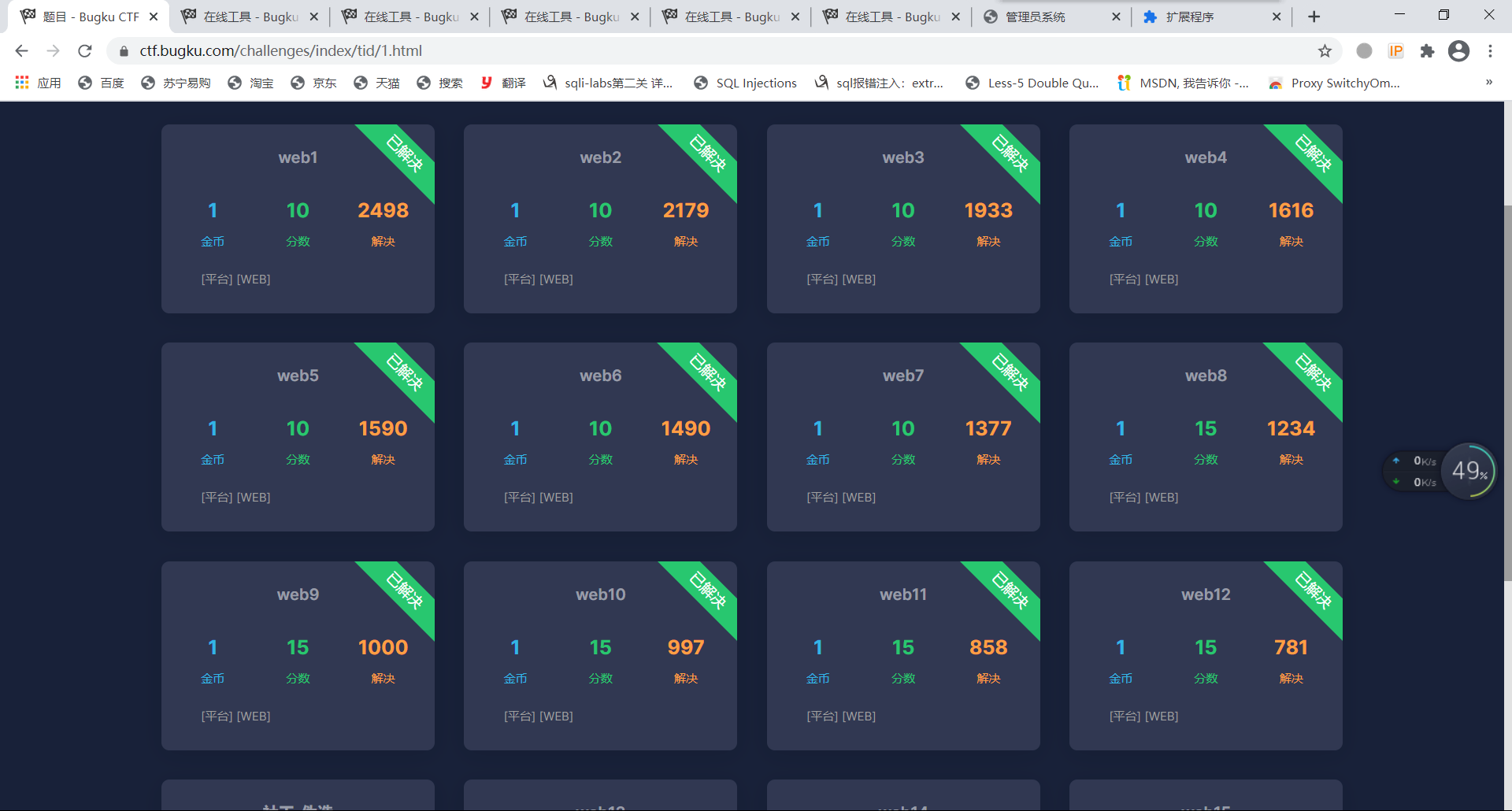Screen dimensions: 1512x811
Task: Open the web8 challenge card
Action: (x=1205, y=436)
